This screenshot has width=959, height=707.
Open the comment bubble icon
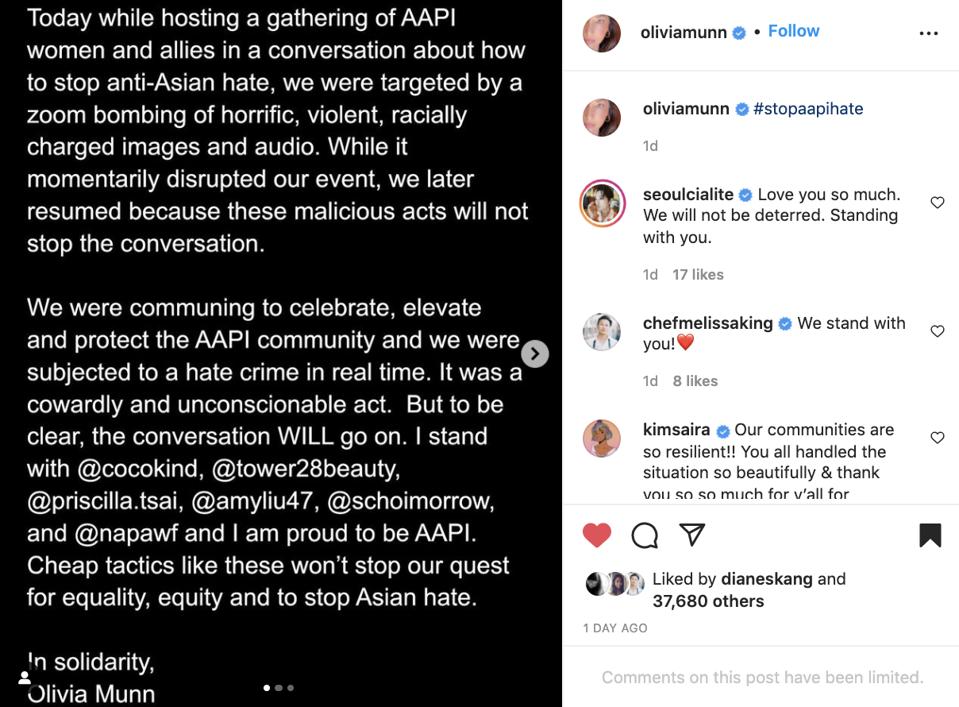click(x=645, y=535)
